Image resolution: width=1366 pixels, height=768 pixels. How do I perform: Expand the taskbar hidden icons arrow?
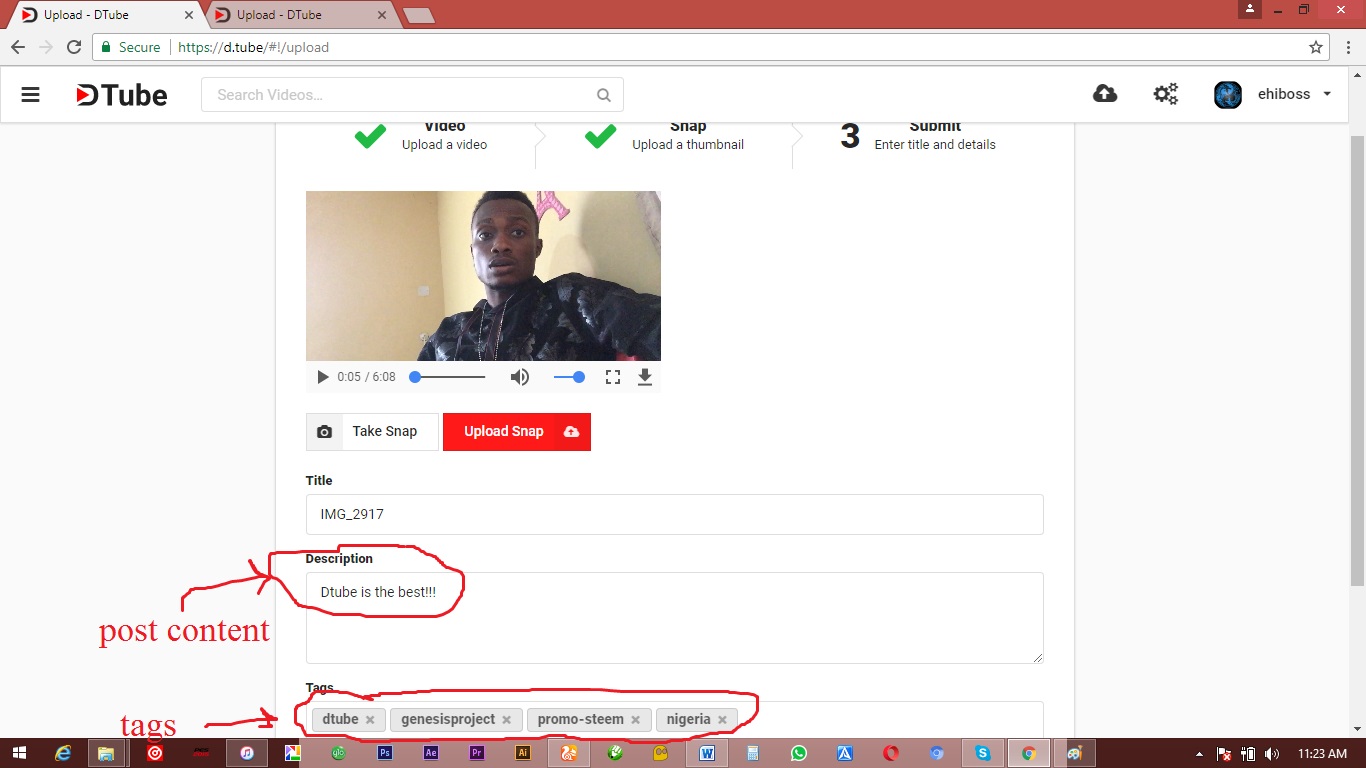point(1199,753)
